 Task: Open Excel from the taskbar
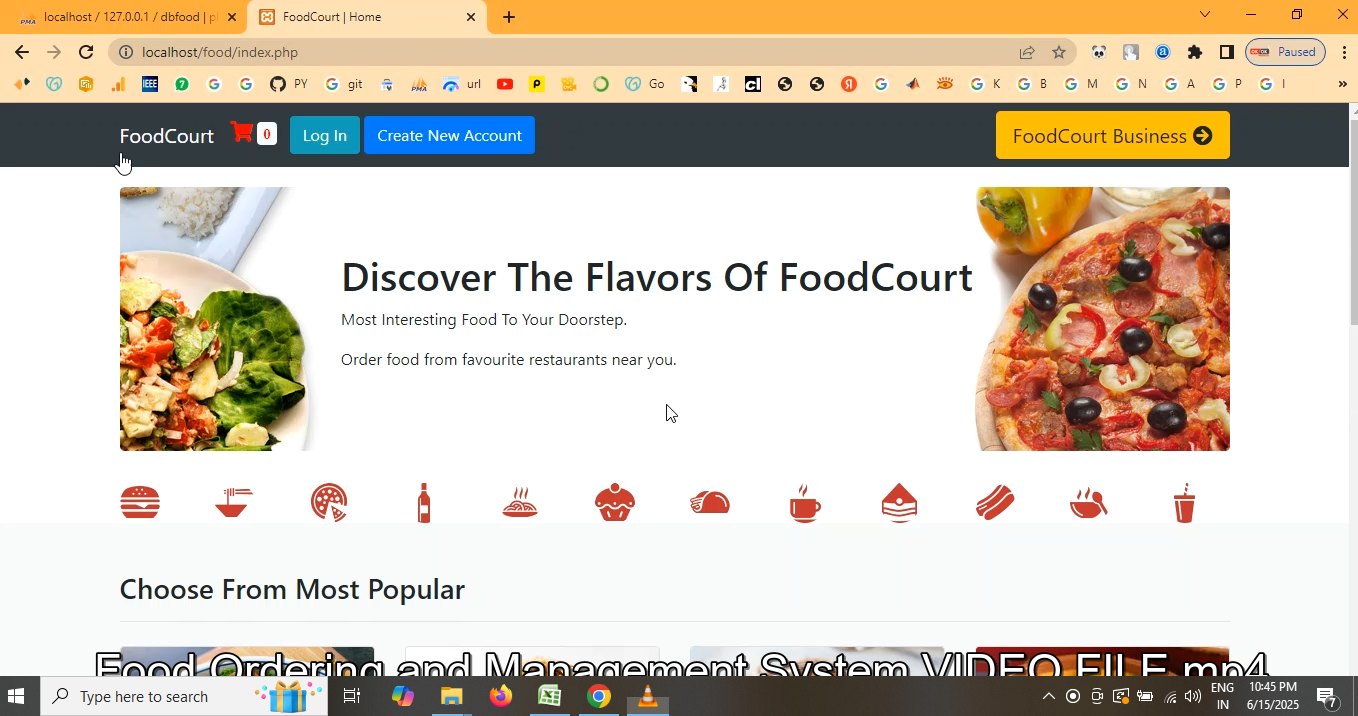(550, 696)
